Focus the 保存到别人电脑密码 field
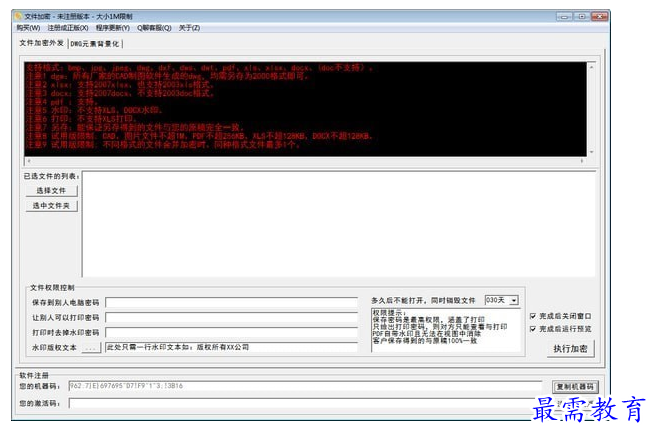 [x=232, y=302]
